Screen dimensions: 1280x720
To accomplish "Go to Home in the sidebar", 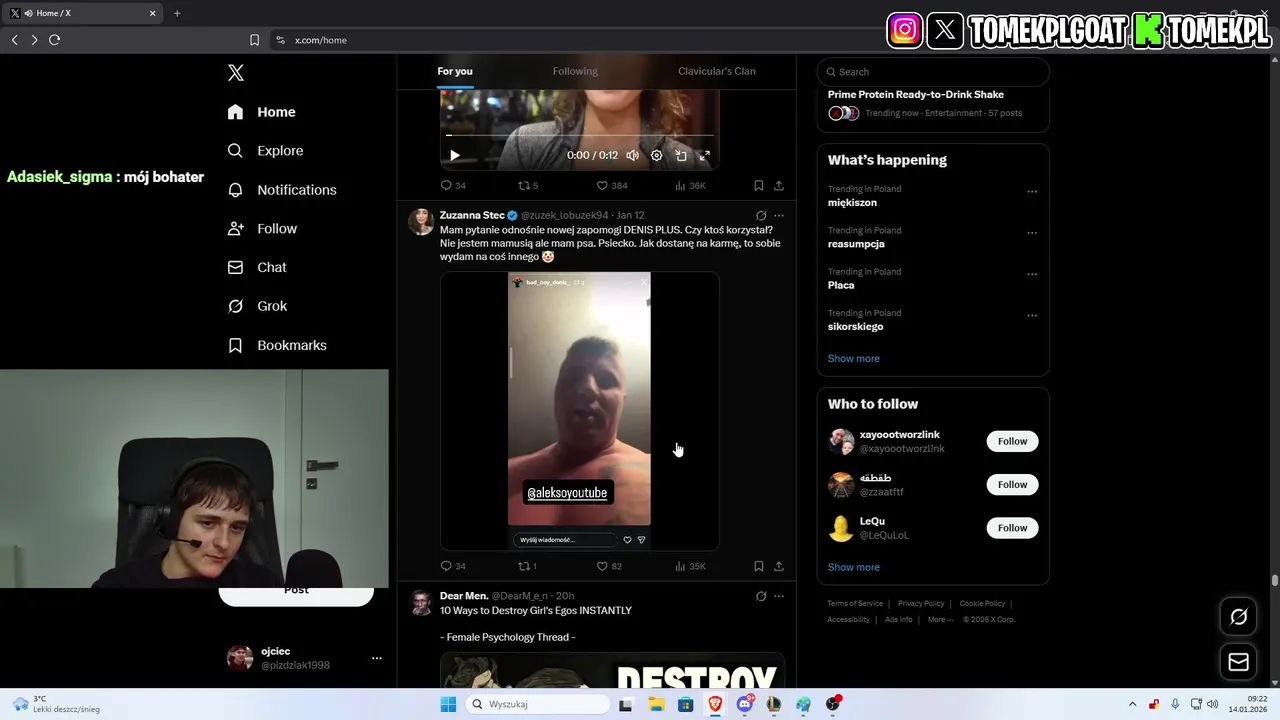I will pyautogui.click(x=262, y=112).
